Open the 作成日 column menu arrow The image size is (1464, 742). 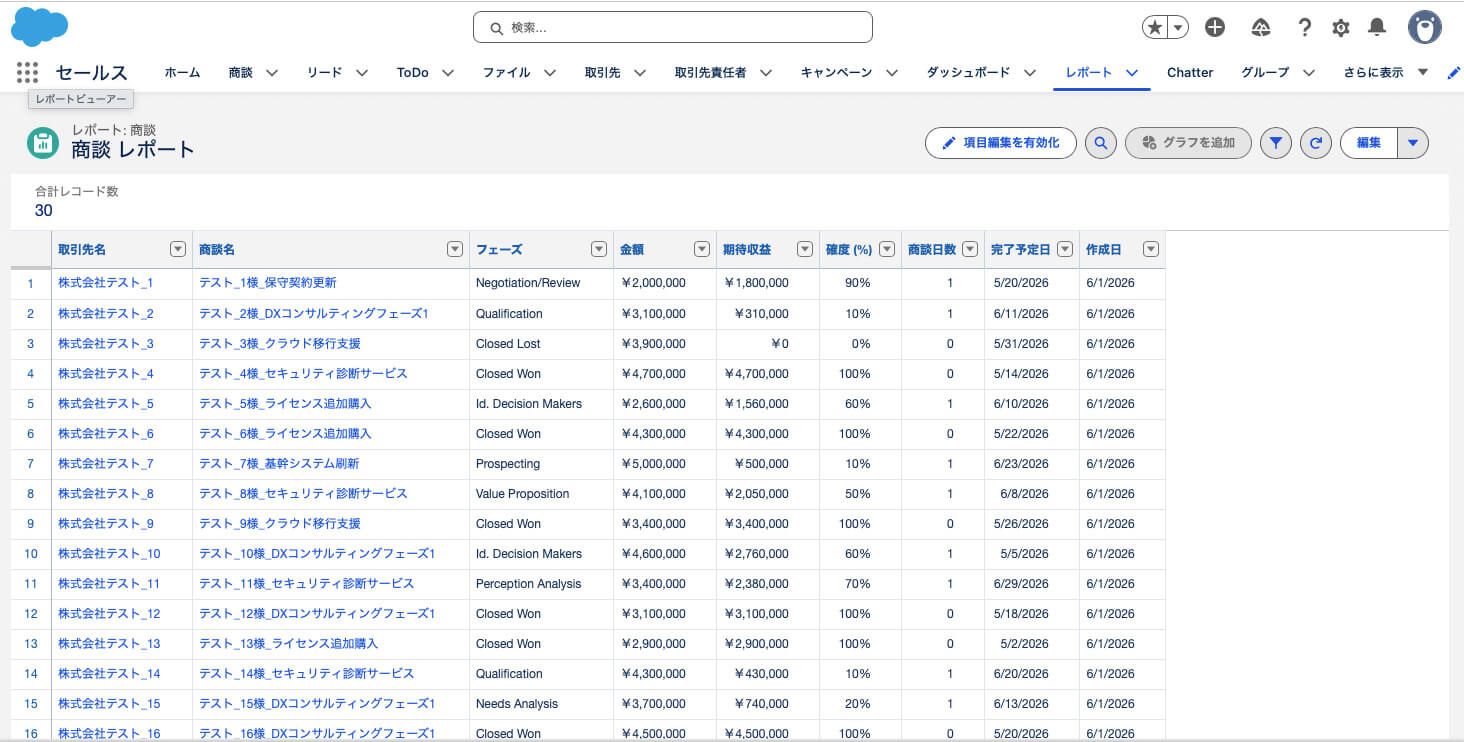click(1151, 249)
